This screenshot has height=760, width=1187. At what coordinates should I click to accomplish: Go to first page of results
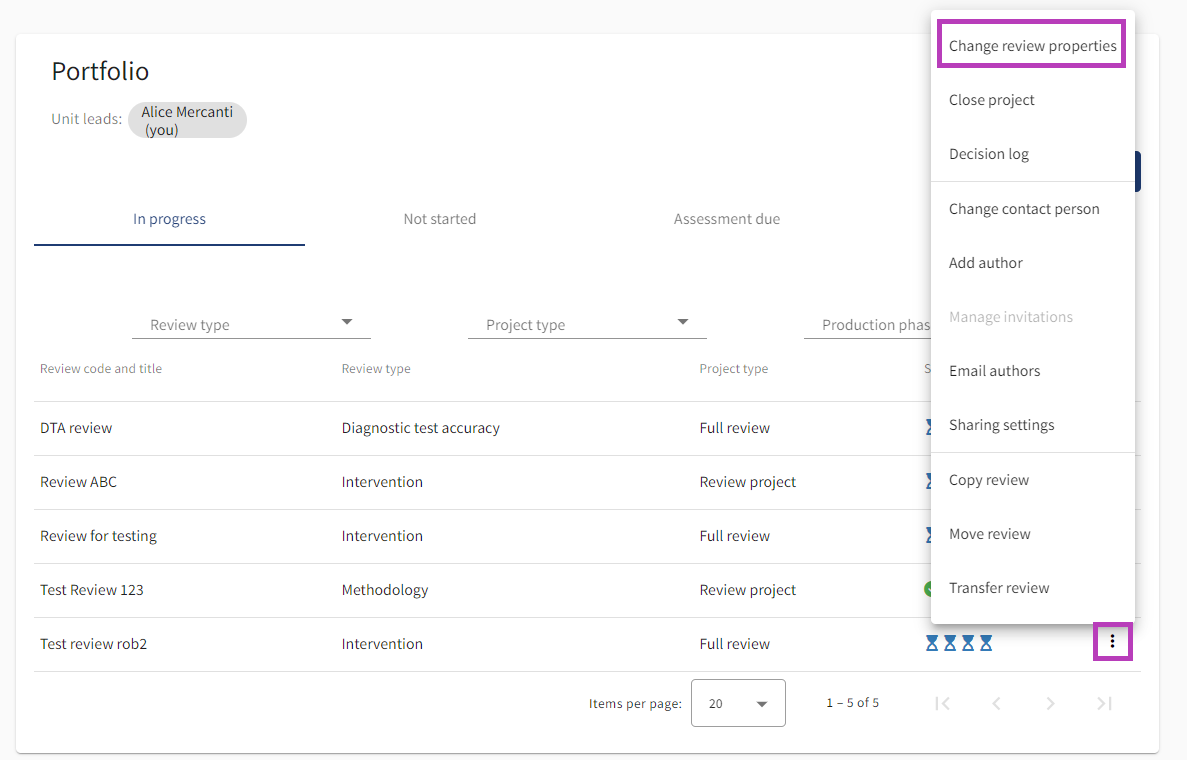coord(942,703)
